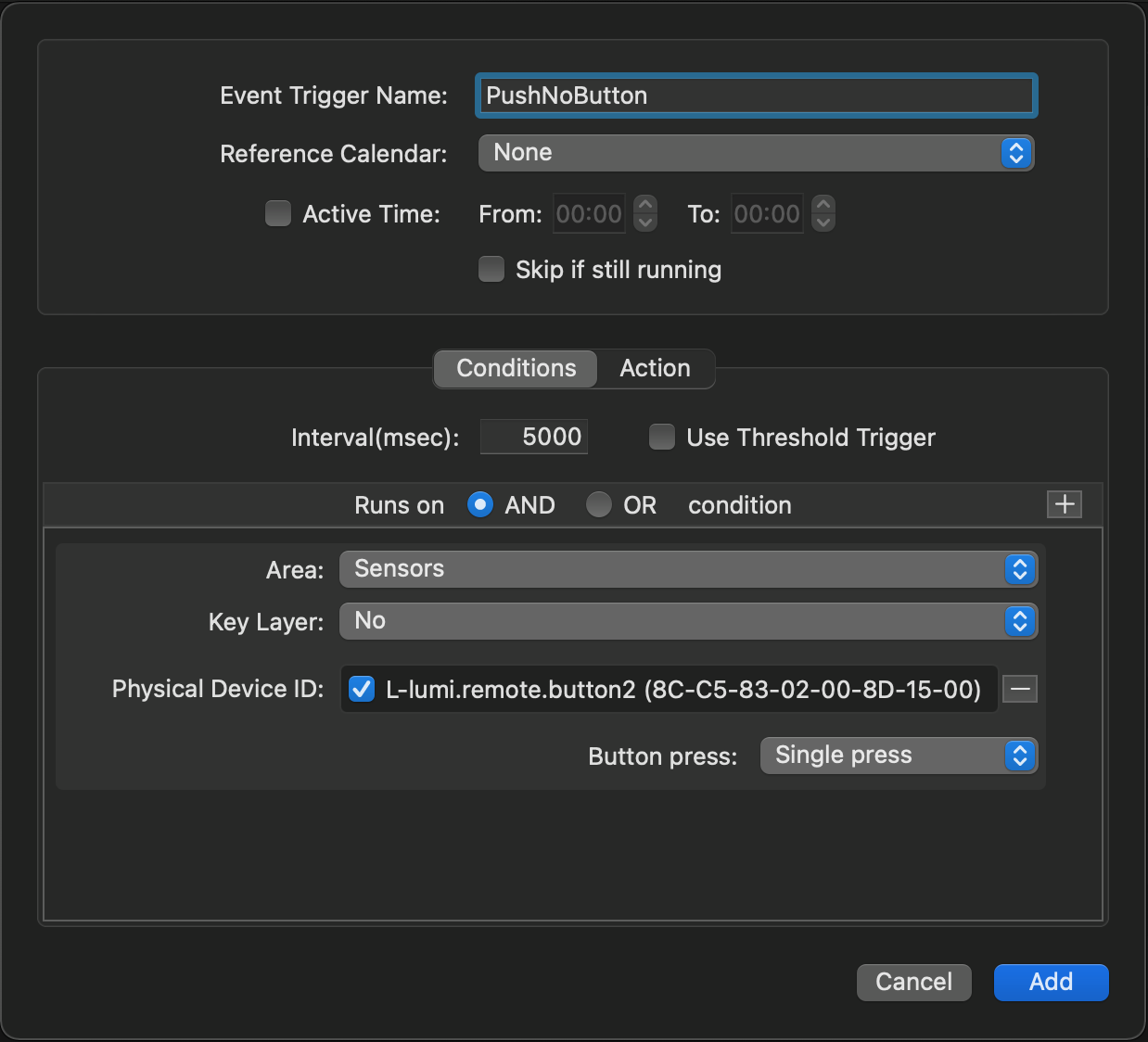This screenshot has width=1148, height=1042.
Task: Check the Skip if still running option
Action: [491, 269]
